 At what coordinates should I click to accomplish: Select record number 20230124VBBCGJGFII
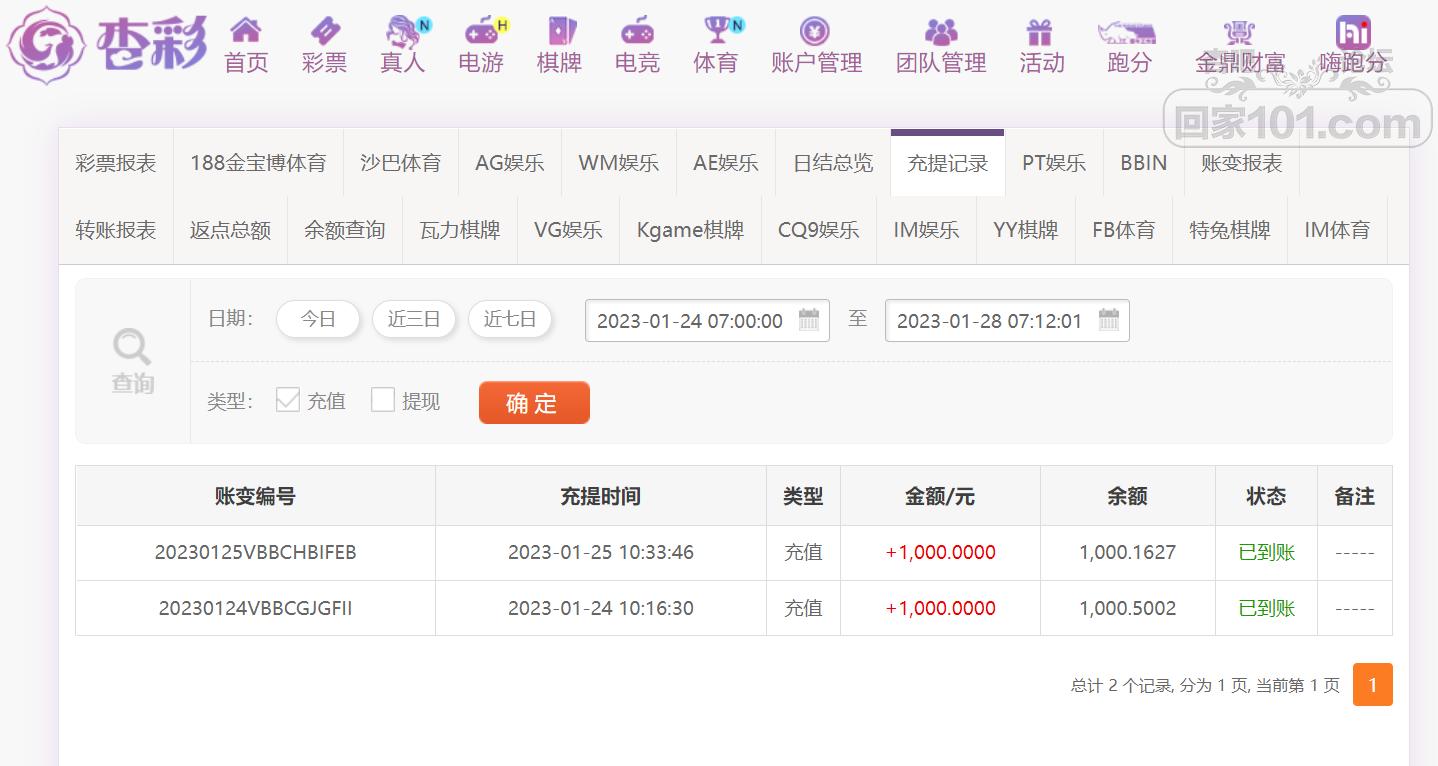tap(255, 608)
